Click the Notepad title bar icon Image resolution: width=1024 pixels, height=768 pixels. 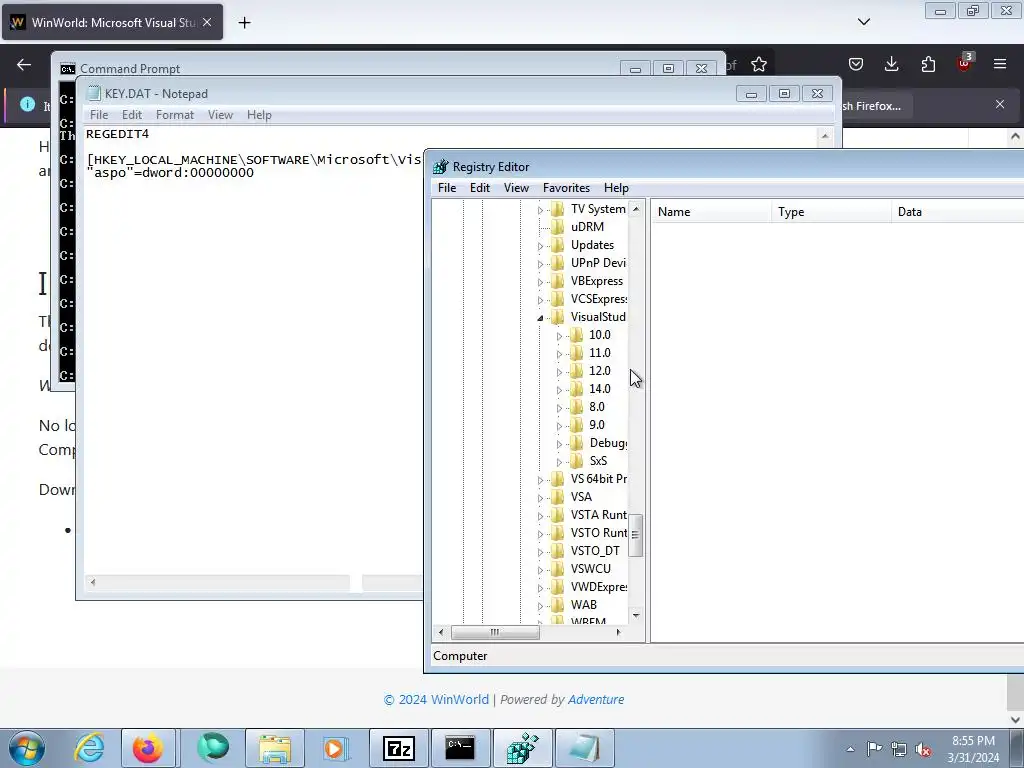(94, 93)
